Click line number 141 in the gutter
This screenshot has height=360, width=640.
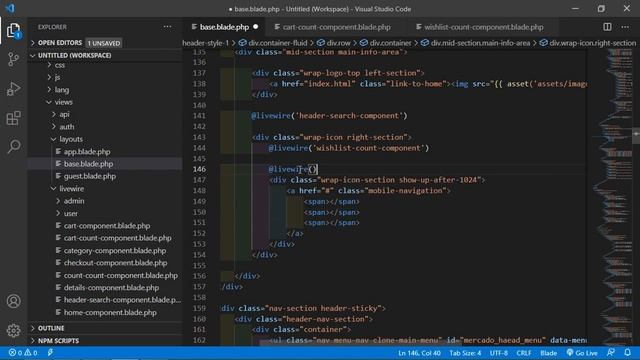click(199, 116)
